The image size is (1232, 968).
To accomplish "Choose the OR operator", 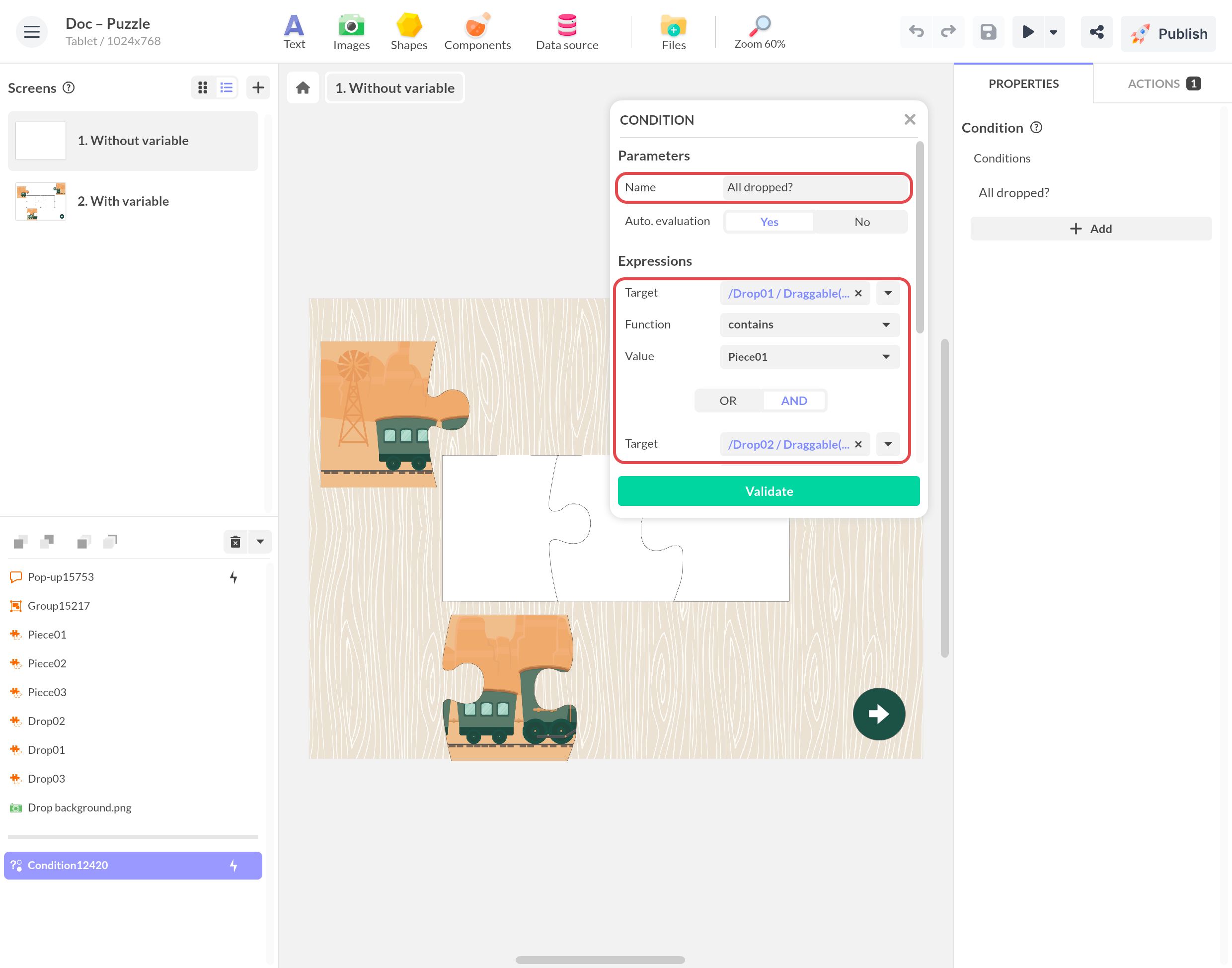I will pyautogui.click(x=728, y=401).
